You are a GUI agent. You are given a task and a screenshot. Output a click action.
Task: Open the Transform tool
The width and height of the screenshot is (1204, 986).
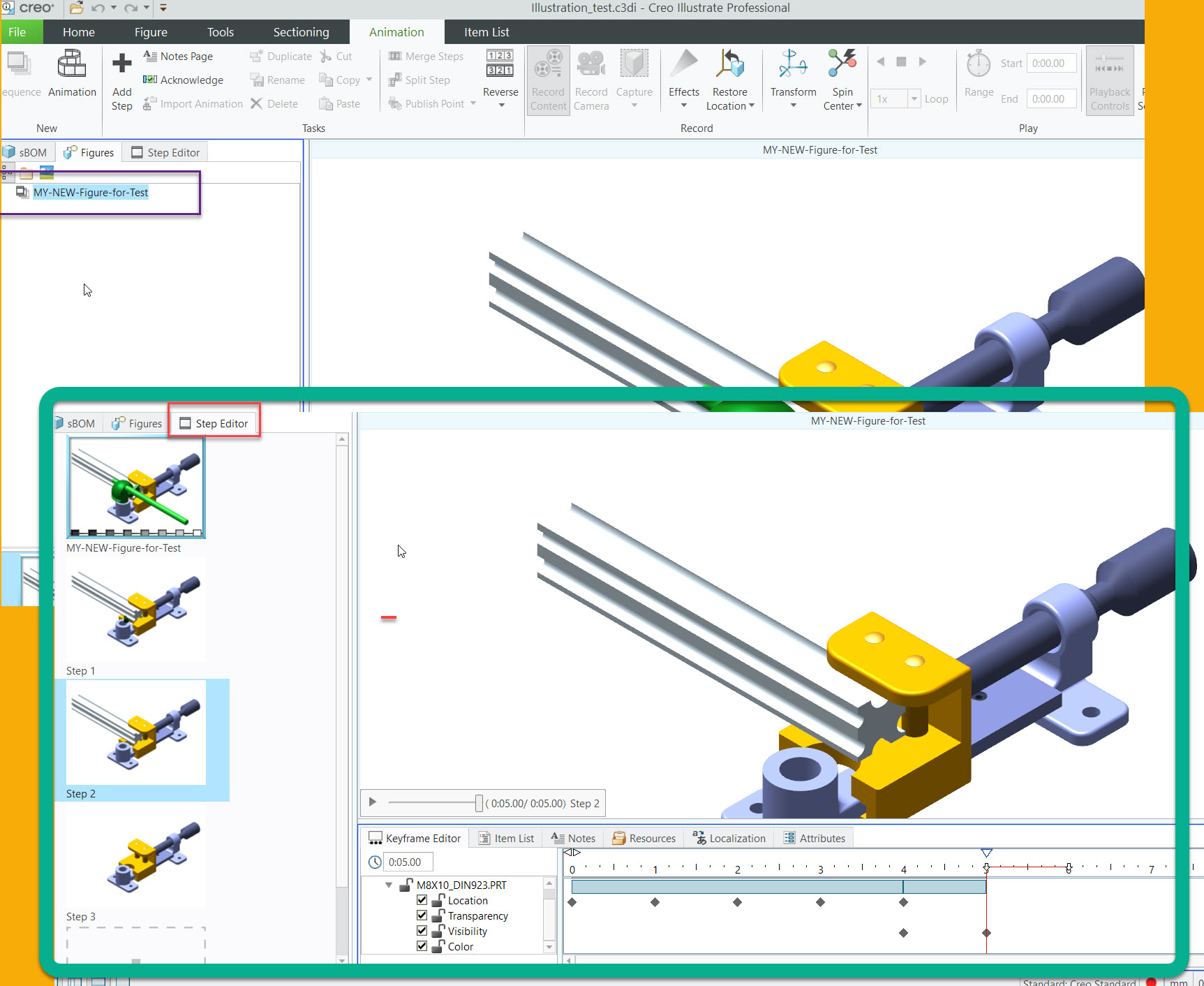coord(793,64)
